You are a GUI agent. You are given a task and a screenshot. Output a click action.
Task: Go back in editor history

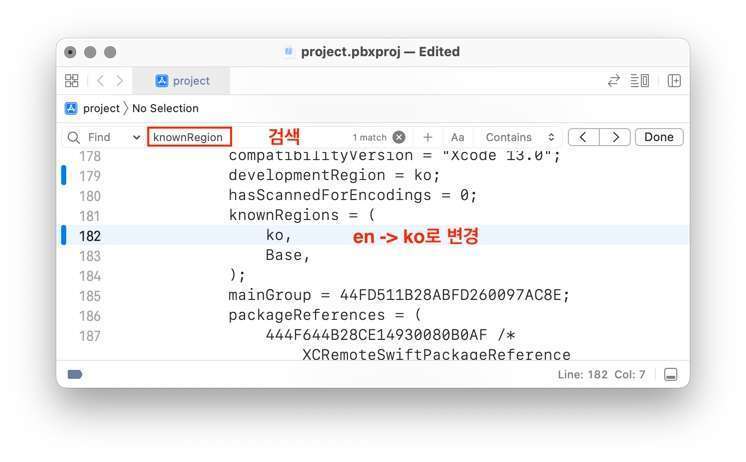(x=100, y=81)
